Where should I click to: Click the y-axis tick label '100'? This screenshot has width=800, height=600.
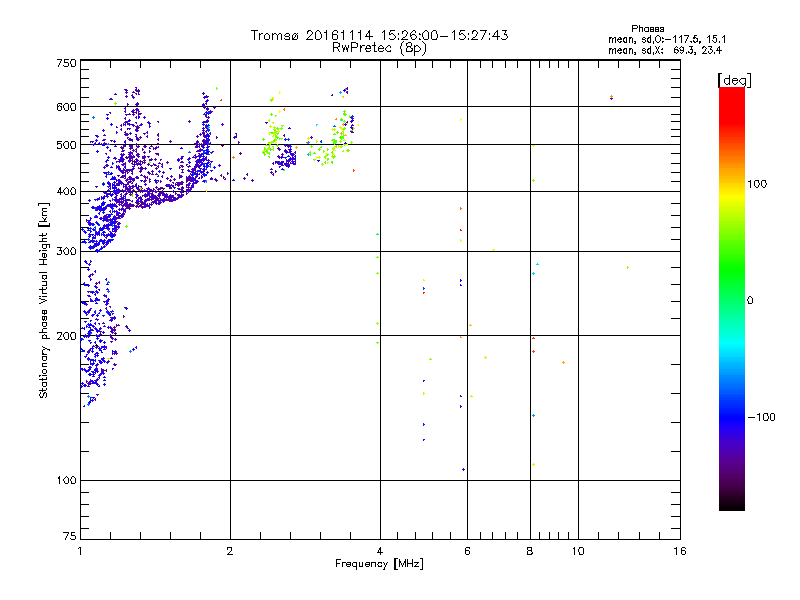click(66, 481)
